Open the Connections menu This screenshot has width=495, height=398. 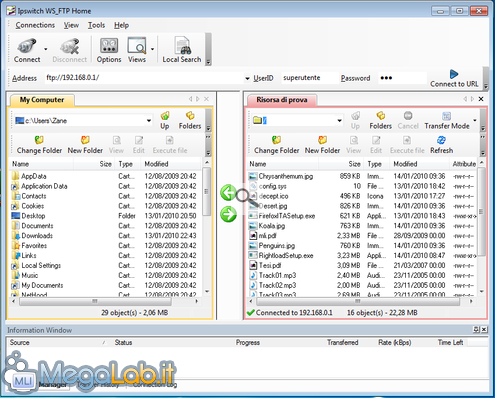(35, 25)
